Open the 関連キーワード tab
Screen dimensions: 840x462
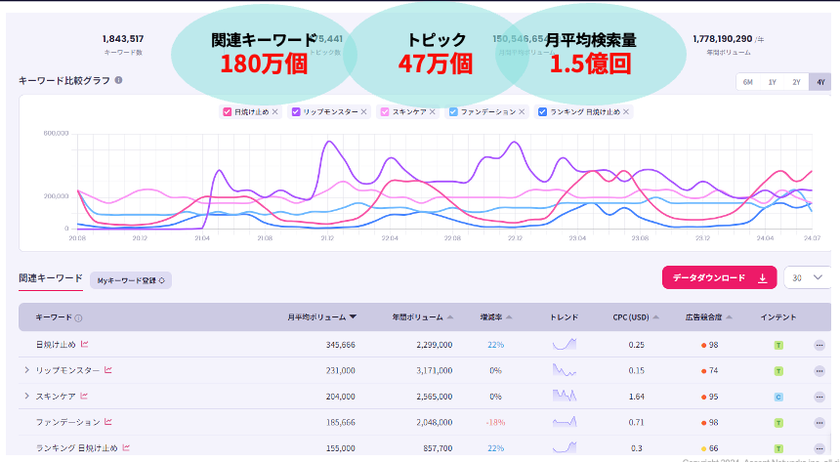[x=51, y=278]
